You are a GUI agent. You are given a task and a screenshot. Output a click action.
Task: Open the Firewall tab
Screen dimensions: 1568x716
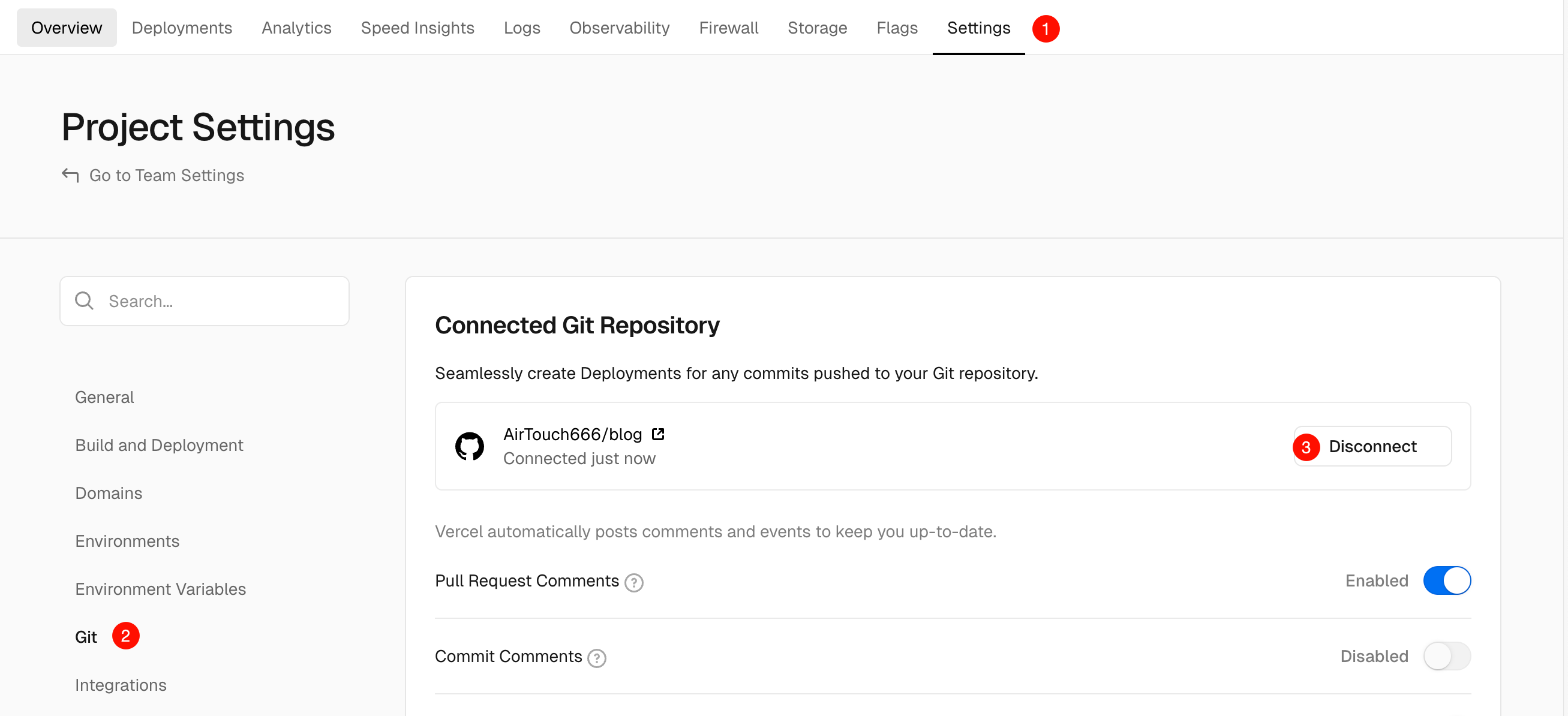click(728, 28)
